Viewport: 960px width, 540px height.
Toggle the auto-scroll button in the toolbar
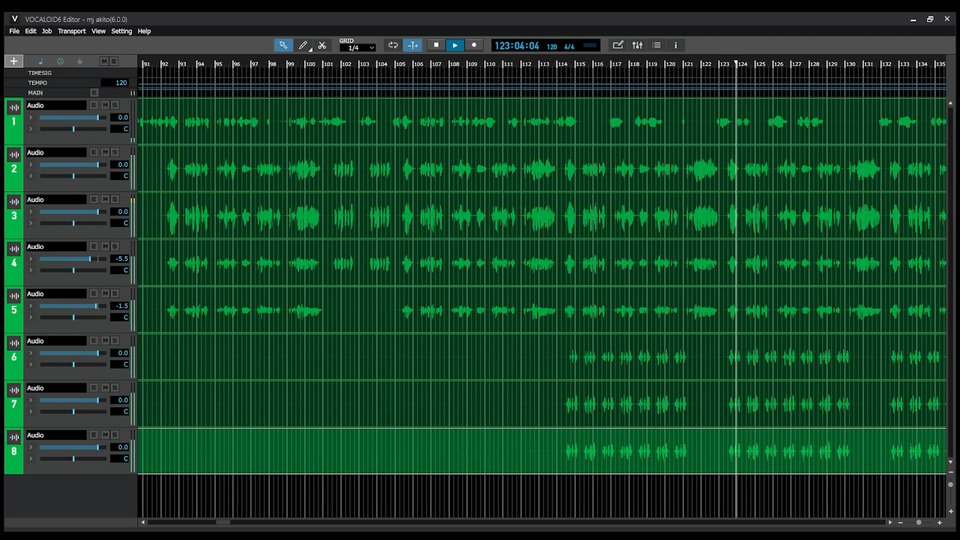(x=413, y=45)
